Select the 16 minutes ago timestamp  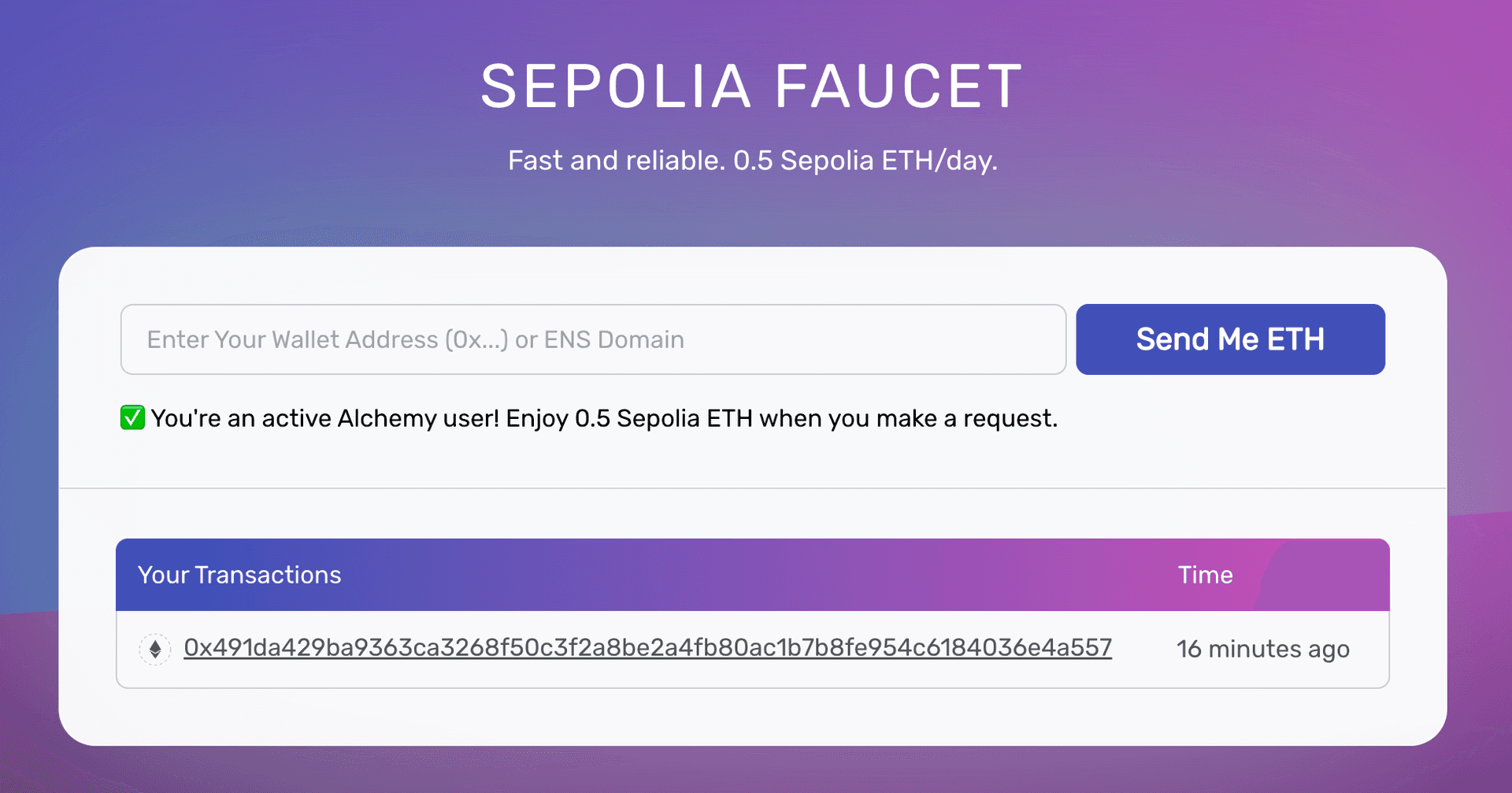1263,648
